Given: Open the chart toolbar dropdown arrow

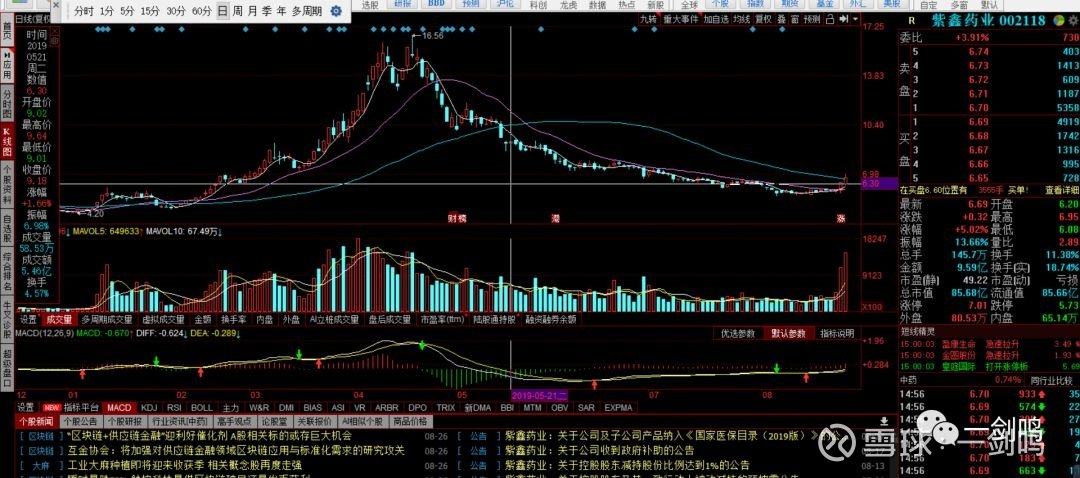Looking at the screenshot, I should click(x=855, y=19).
